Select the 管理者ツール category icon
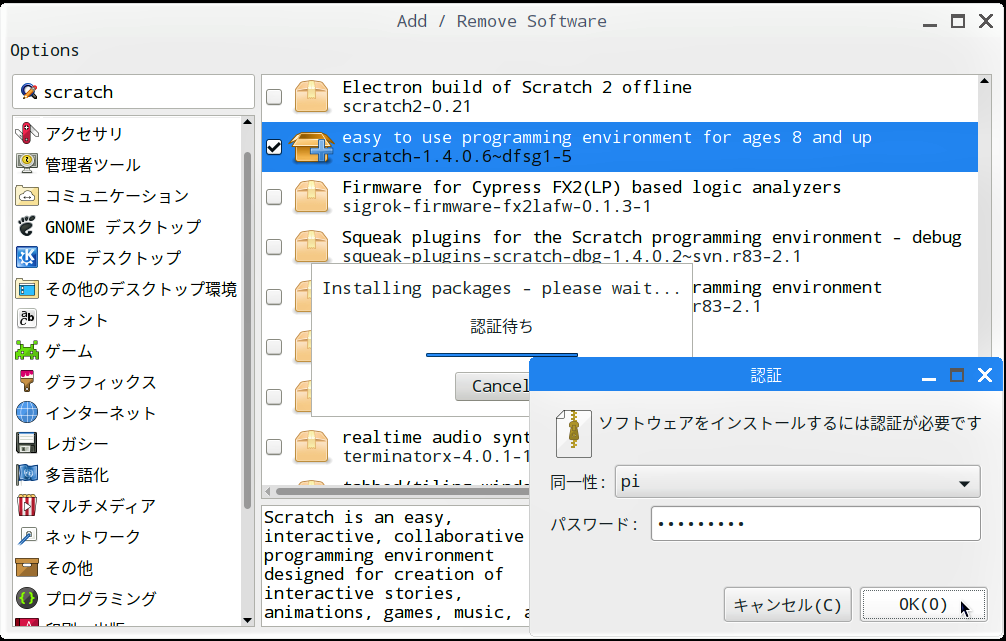 (26, 164)
